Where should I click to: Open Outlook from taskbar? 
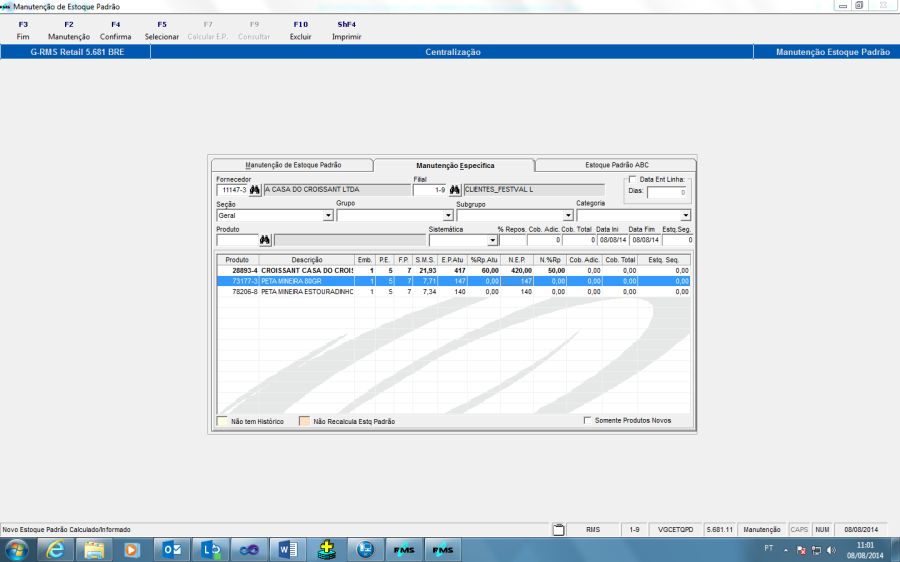point(172,550)
